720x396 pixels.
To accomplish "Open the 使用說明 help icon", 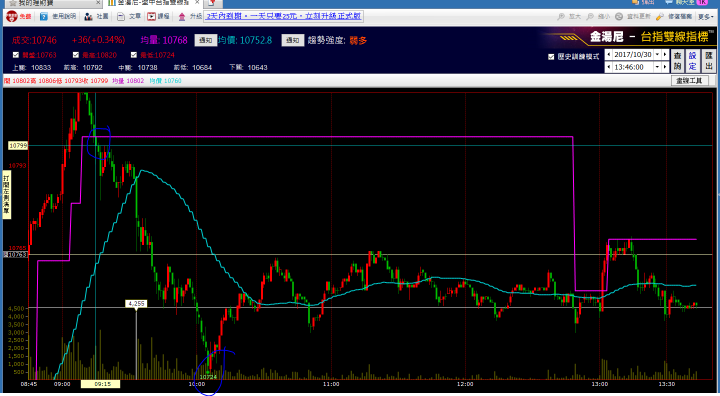I will tap(44, 17).
